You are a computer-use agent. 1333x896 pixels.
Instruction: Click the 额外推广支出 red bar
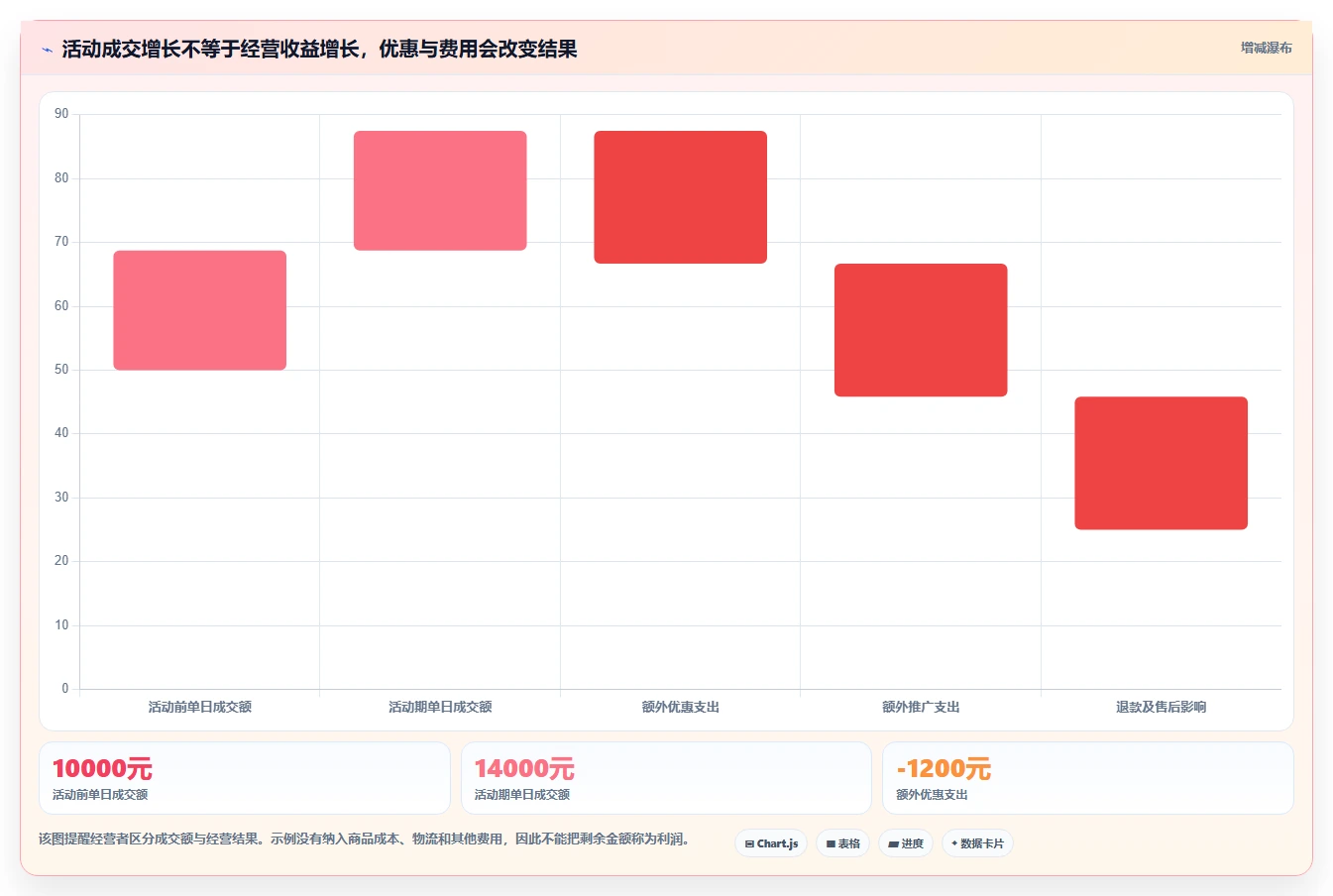click(921, 330)
